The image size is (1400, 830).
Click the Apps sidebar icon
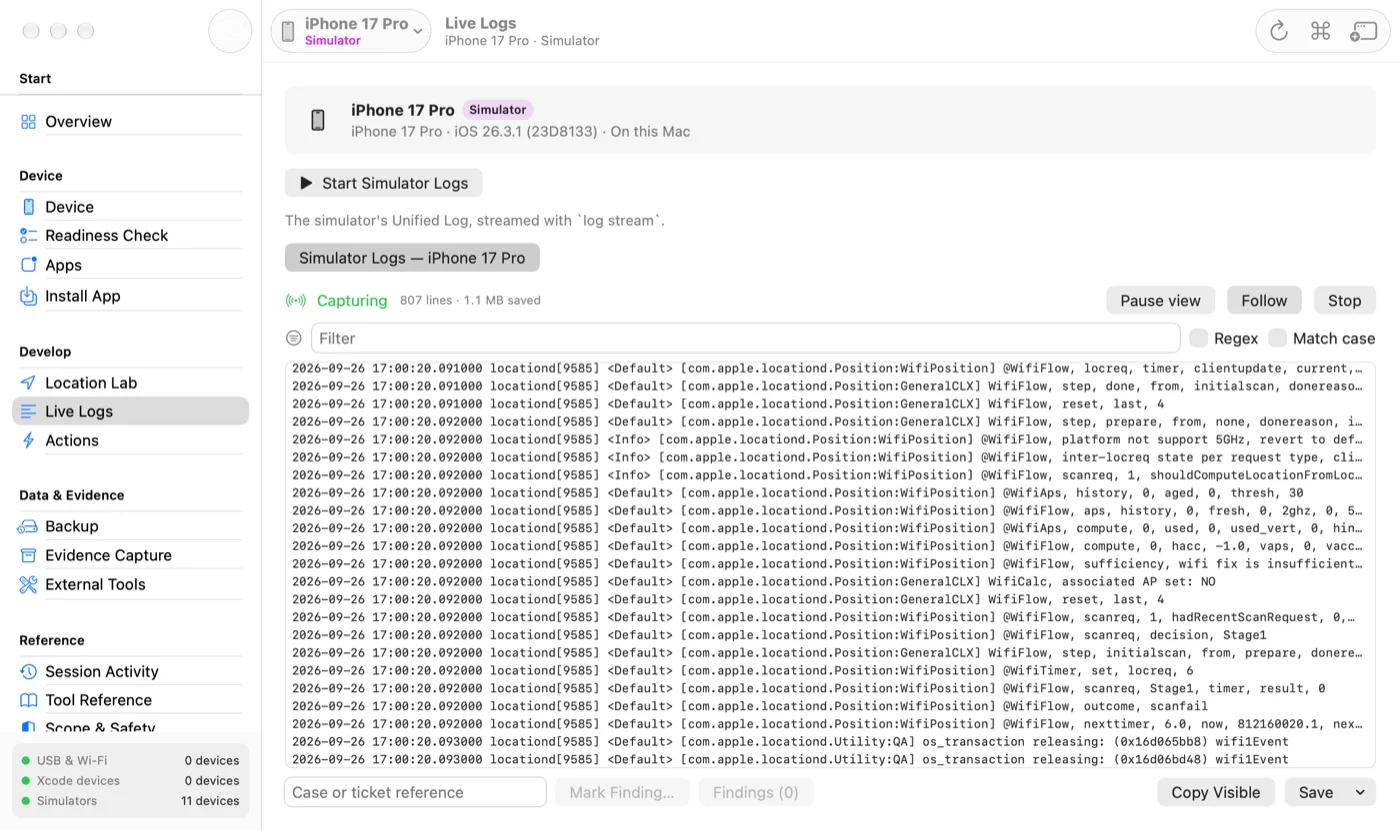(x=28, y=265)
